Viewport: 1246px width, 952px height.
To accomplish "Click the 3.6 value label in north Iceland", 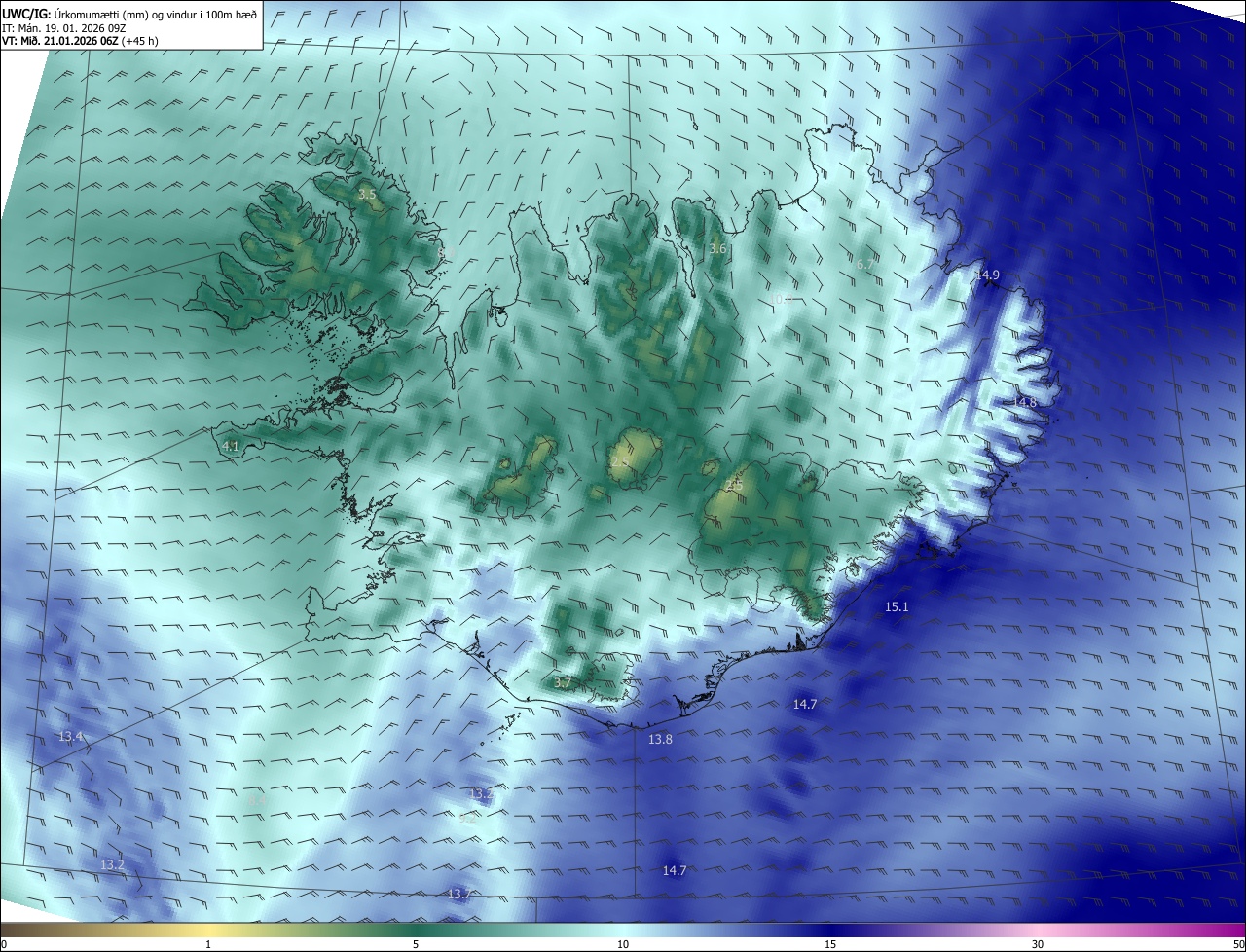I will pyautogui.click(x=717, y=249).
